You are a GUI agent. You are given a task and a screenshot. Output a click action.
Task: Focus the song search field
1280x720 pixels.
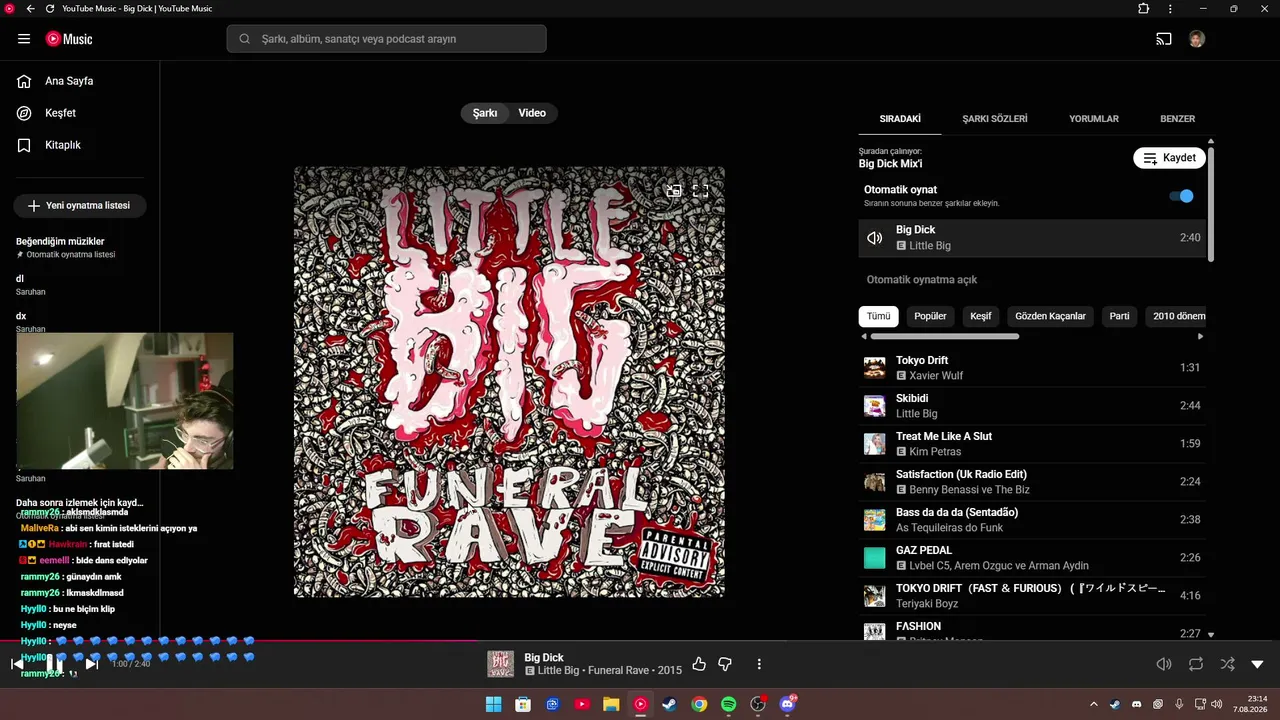click(386, 39)
